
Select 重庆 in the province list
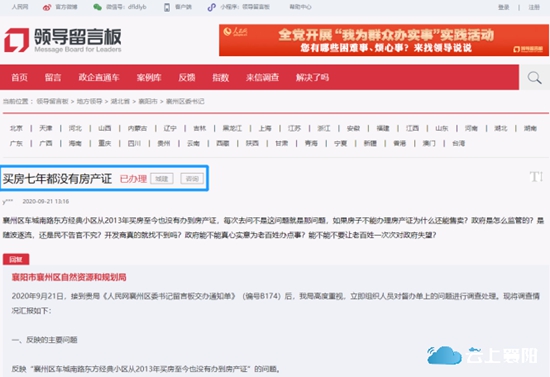[105, 143]
